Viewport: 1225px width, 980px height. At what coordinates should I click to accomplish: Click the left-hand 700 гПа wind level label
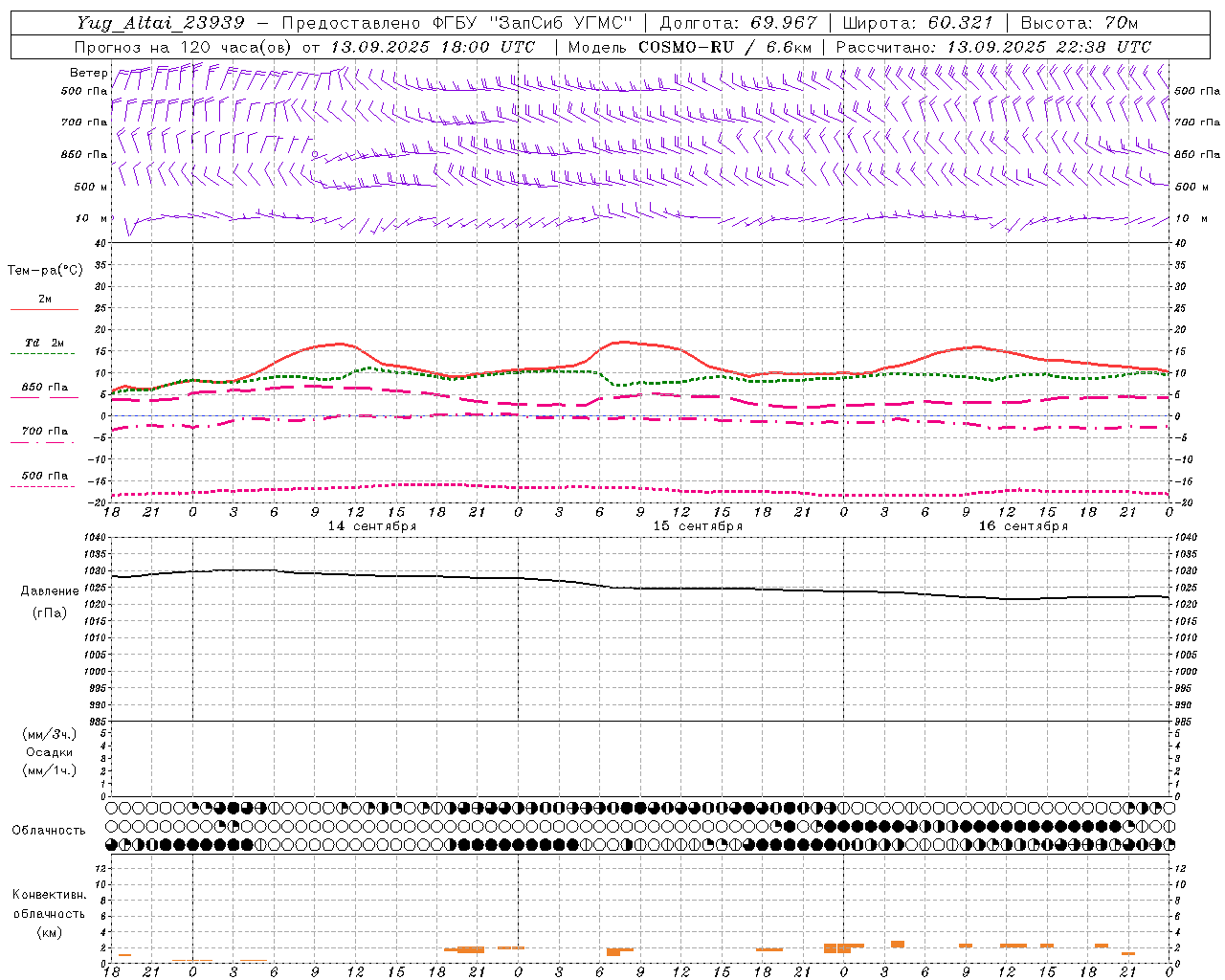(84, 122)
